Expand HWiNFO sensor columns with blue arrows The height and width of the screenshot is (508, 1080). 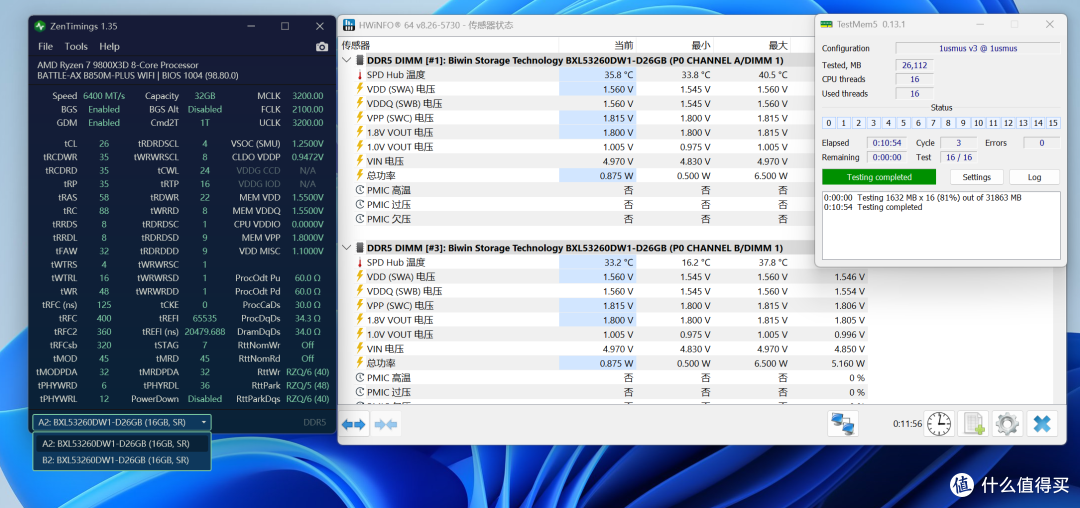[x=353, y=424]
